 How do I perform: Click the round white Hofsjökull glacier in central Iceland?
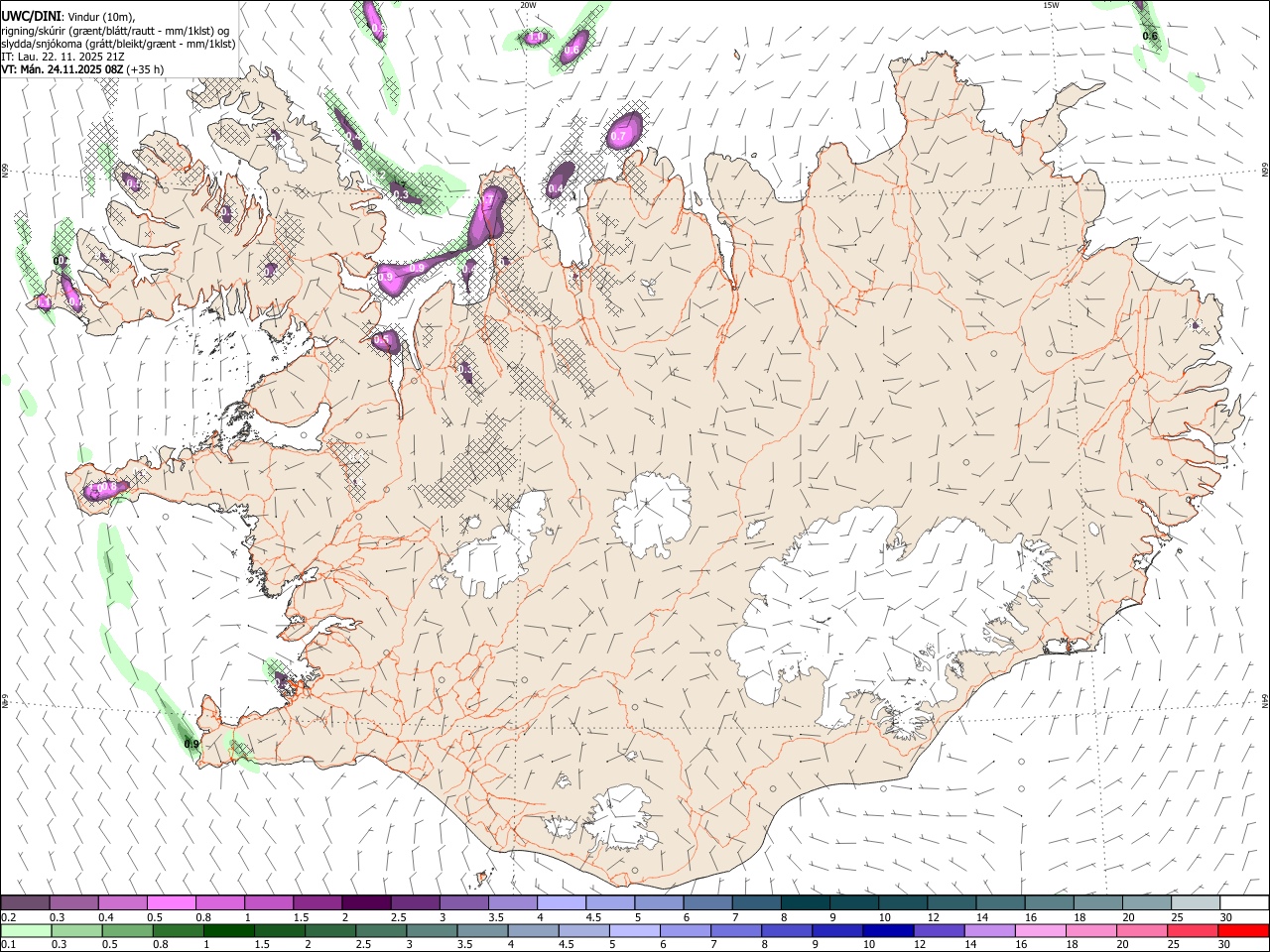tap(652, 514)
